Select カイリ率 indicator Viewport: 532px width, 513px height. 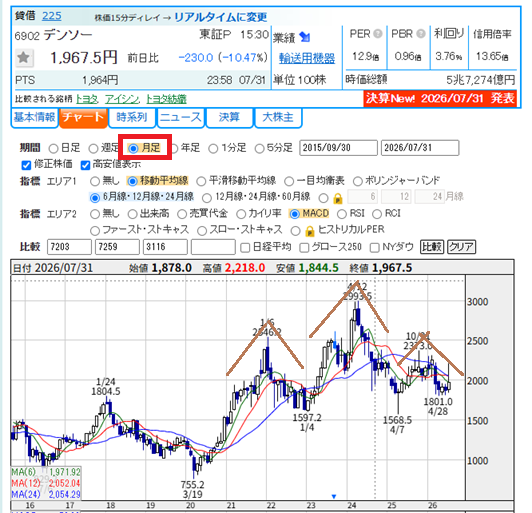(x=241, y=214)
